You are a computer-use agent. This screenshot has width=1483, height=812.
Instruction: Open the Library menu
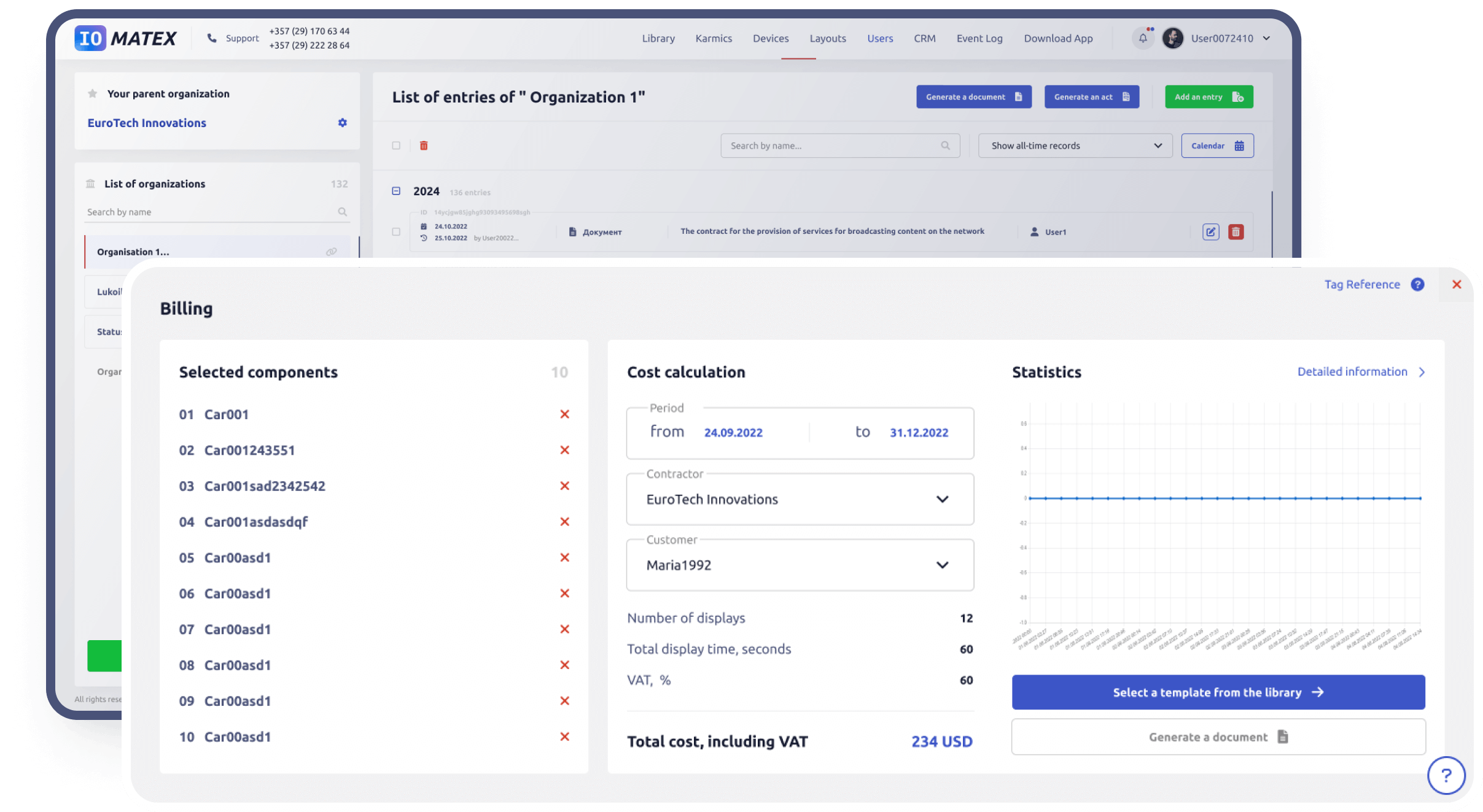[x=658, y=38]
